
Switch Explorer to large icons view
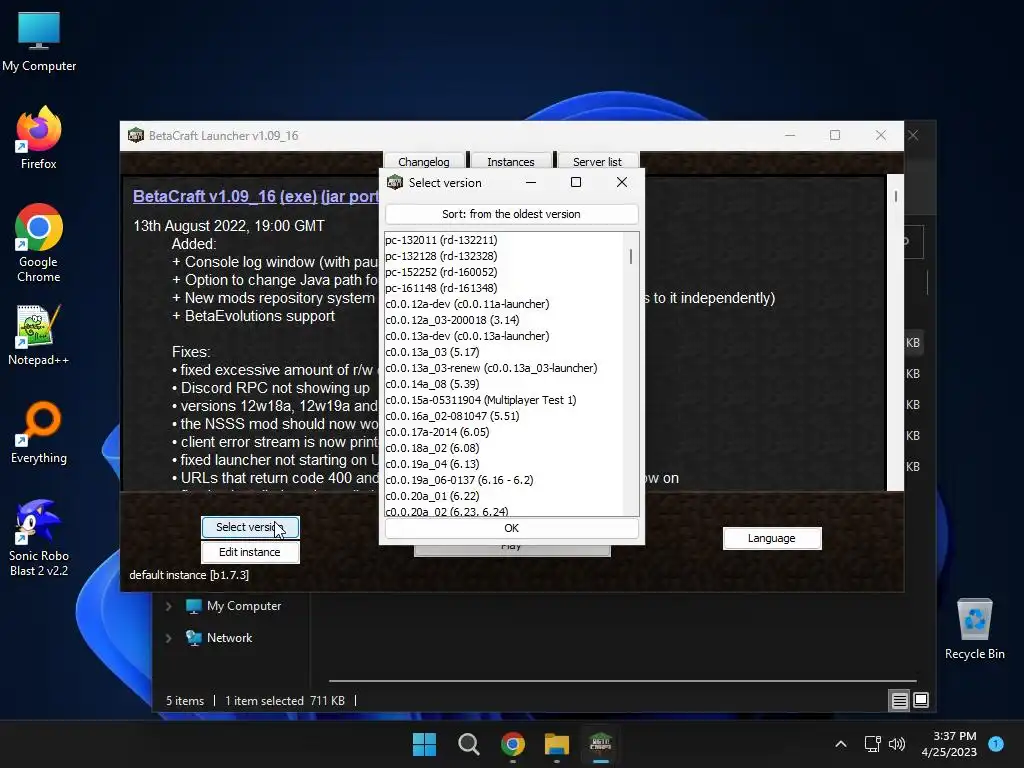[x=921, y=700]
